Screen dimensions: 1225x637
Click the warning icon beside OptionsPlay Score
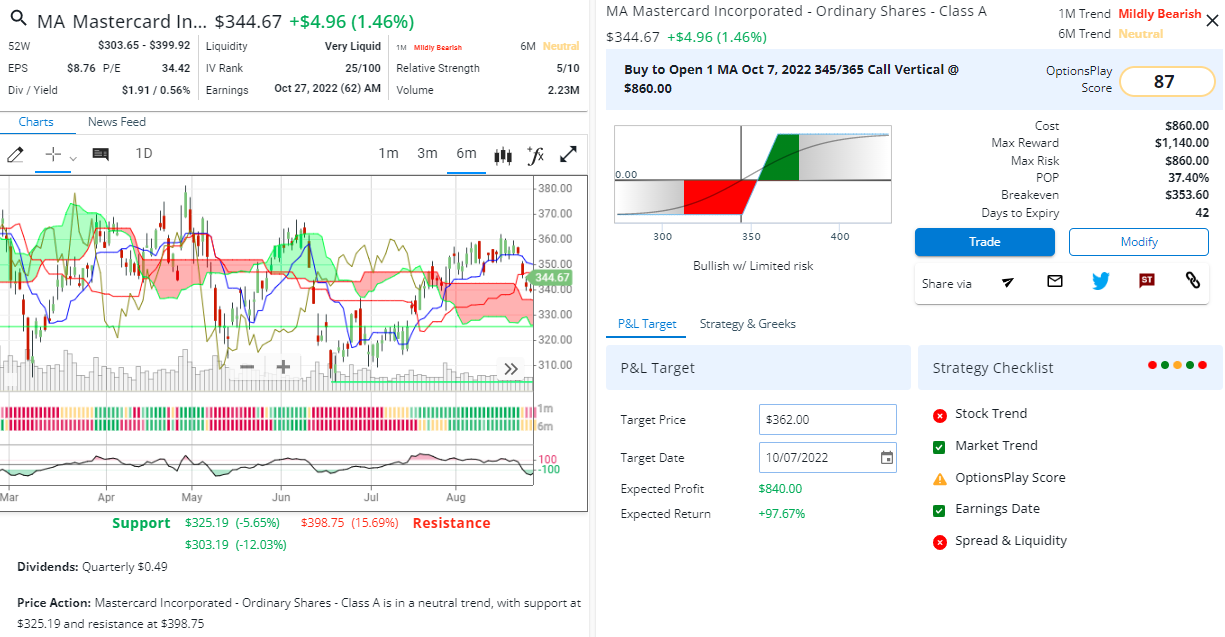click(x=939, y=479)
